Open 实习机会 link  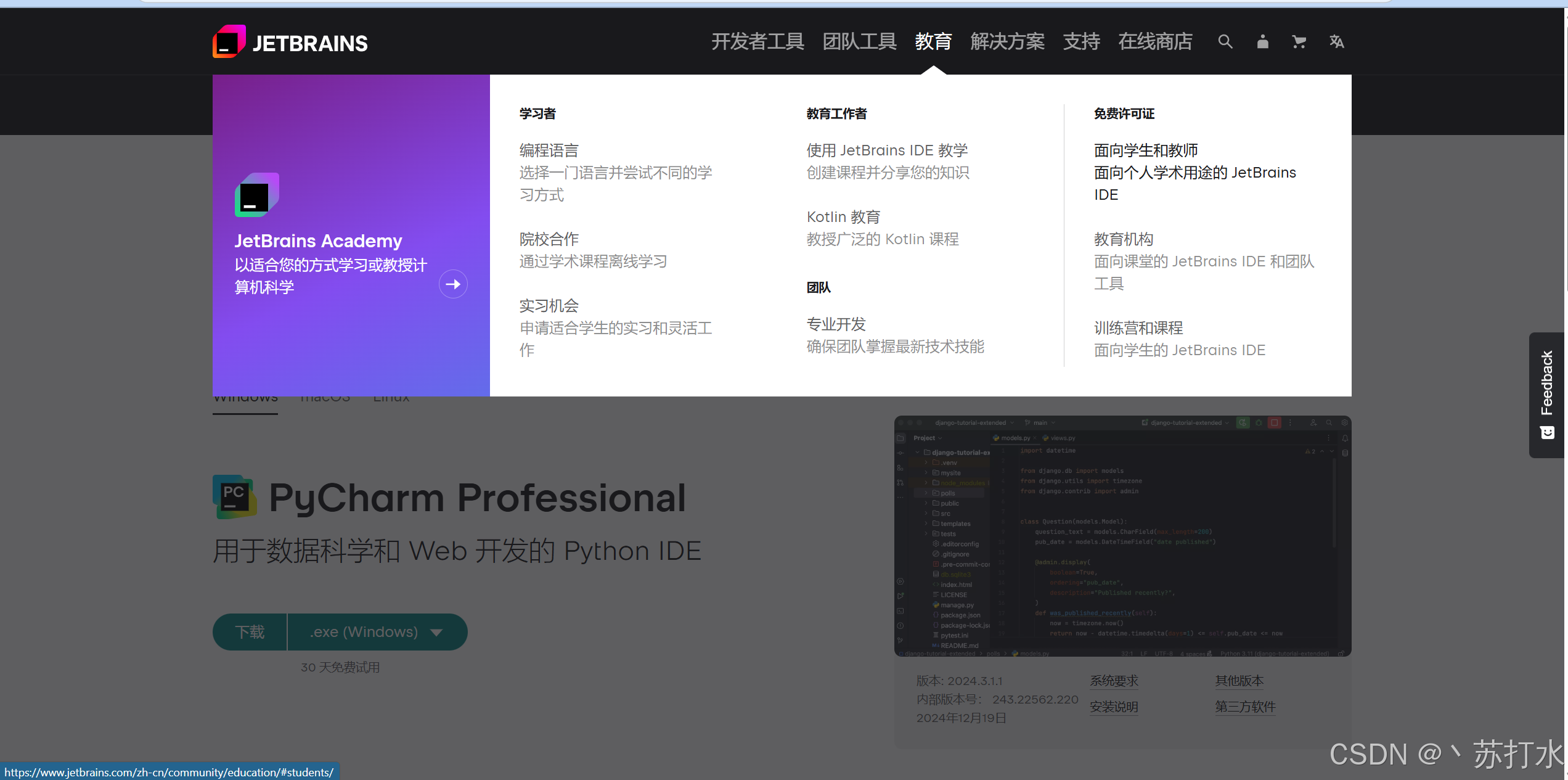(549, 306)
